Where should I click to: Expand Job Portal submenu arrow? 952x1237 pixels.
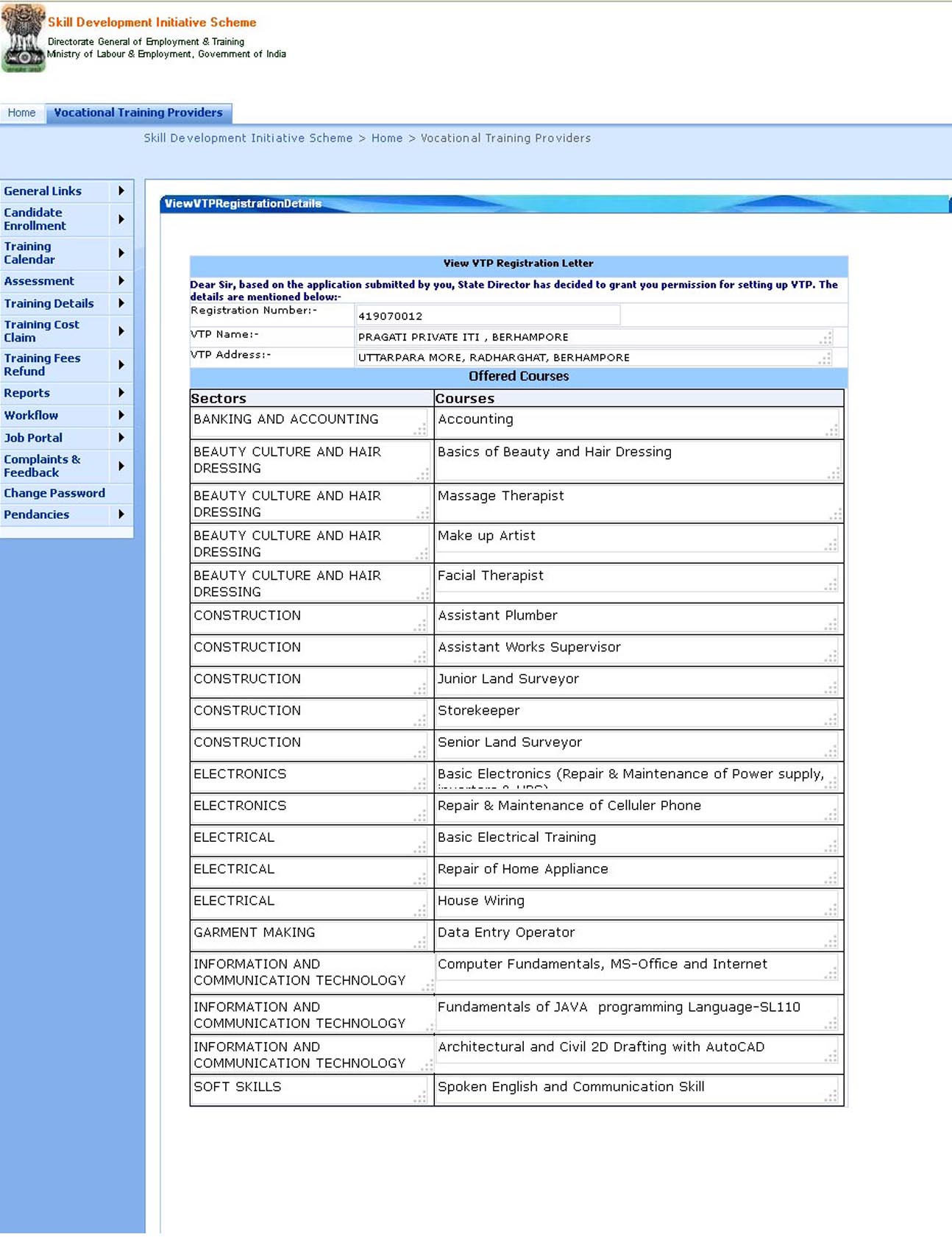[x=121, y=438]
